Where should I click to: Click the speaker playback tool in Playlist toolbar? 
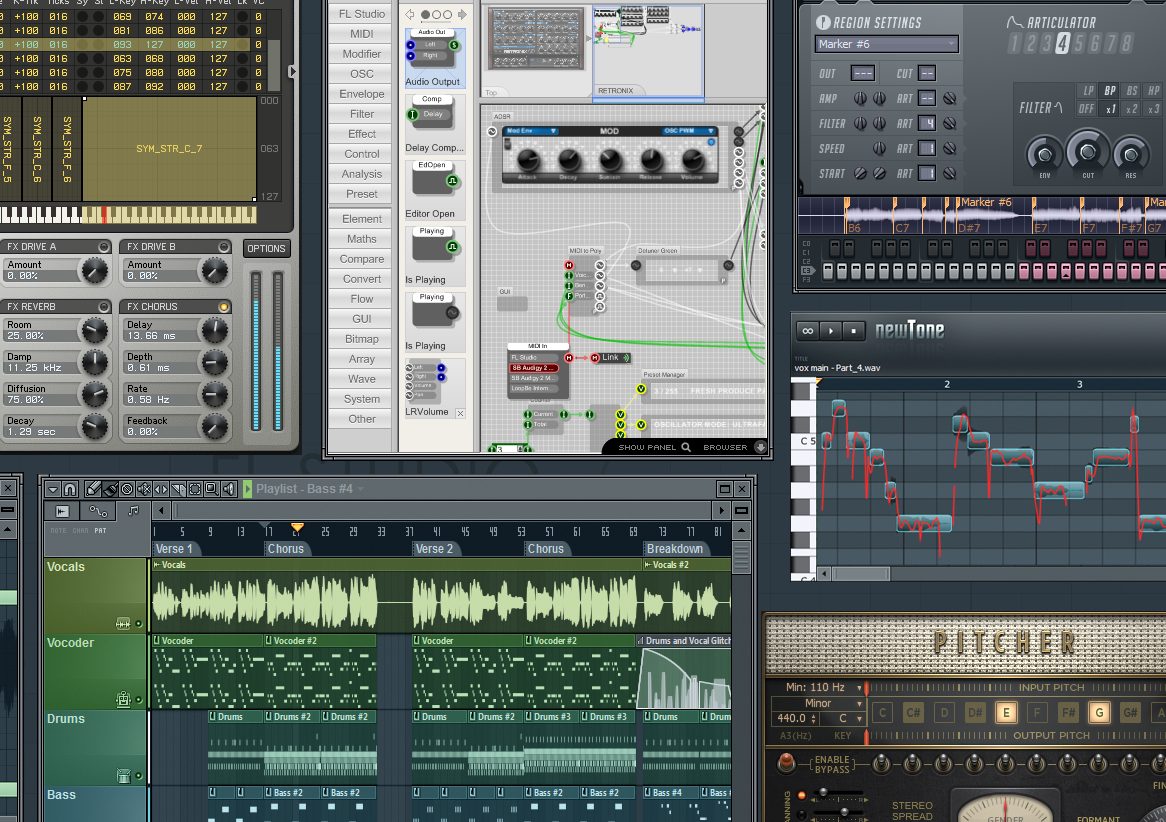[x=229, y=489]
